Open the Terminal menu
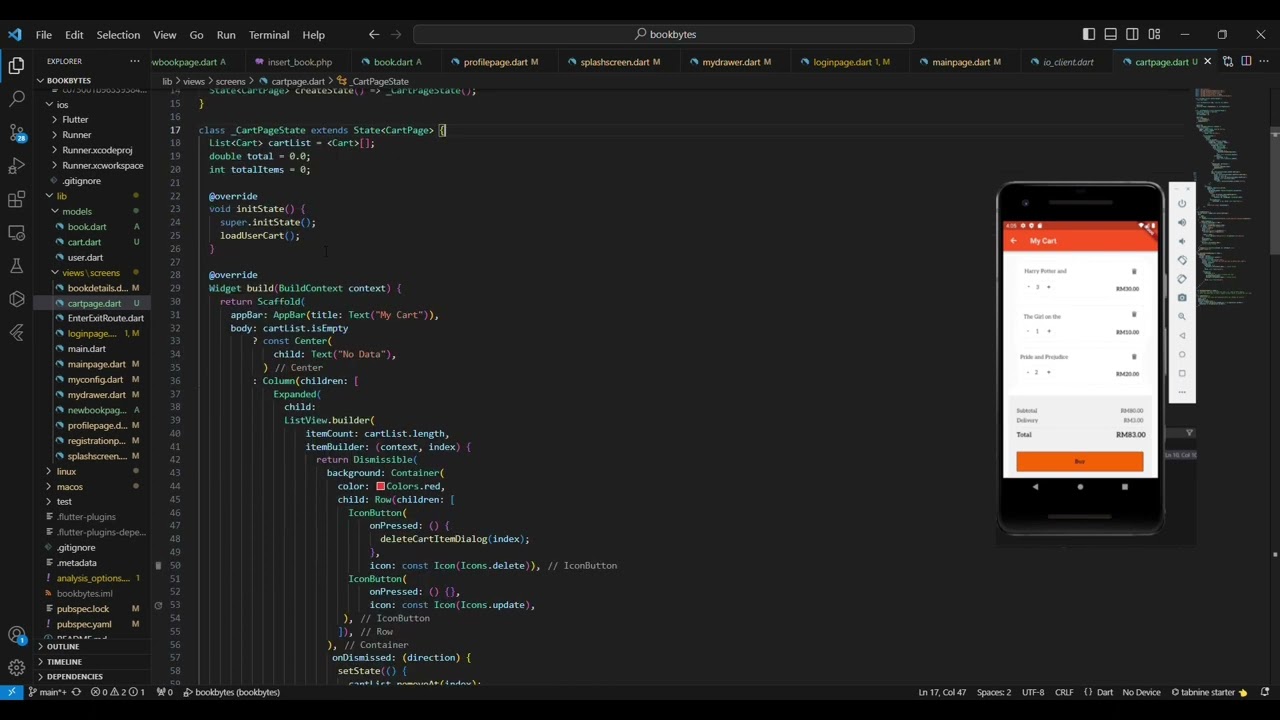Viewport: 1280px width, 720px height. point(269,35)
